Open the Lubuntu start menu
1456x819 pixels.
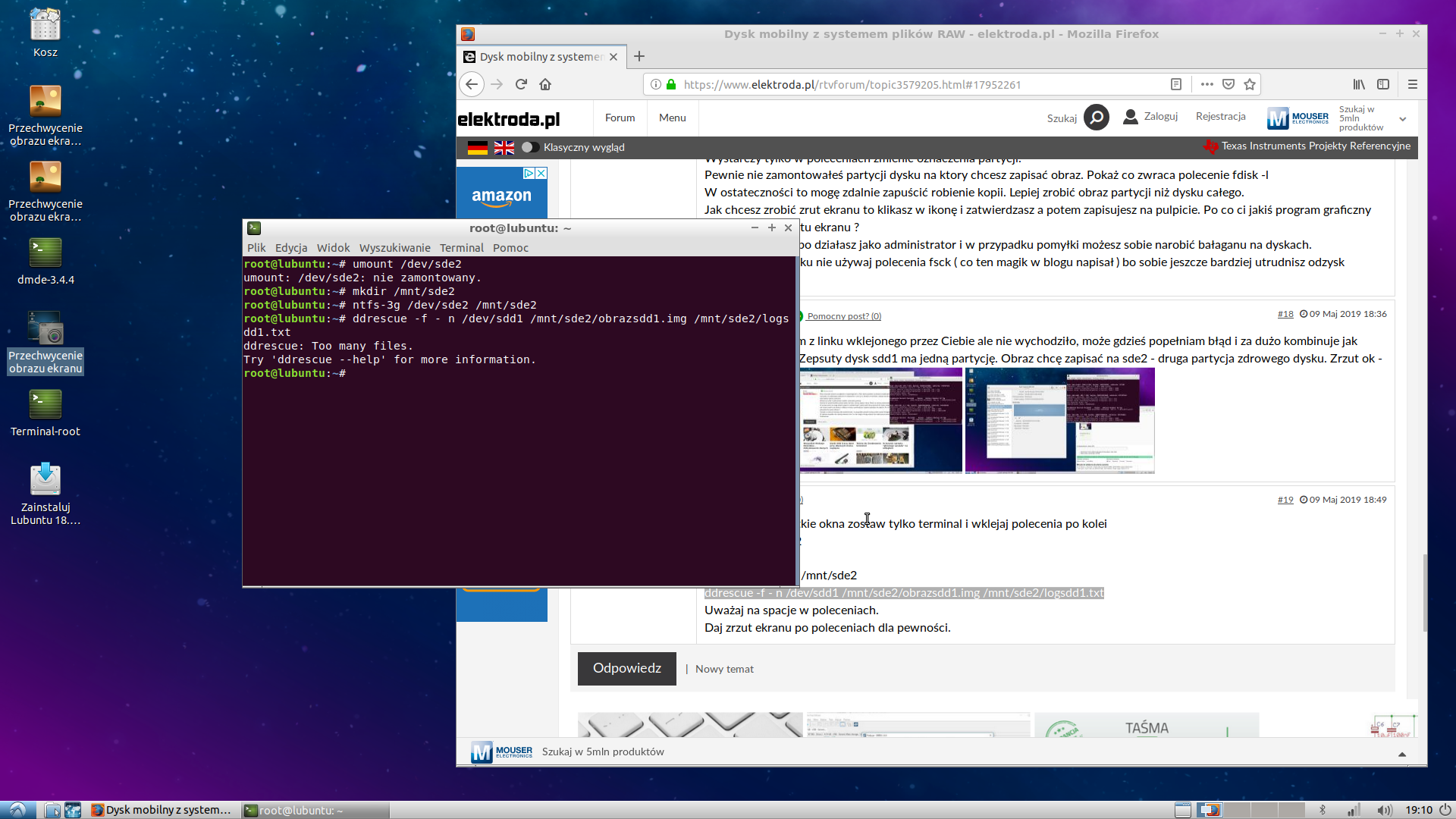pos(17,810)
